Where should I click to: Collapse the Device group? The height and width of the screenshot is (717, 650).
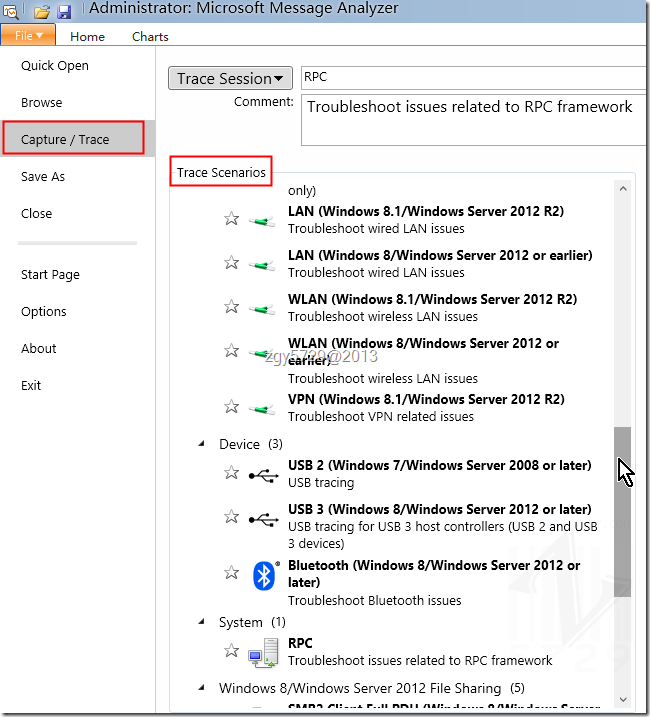(x=201, y=444)
